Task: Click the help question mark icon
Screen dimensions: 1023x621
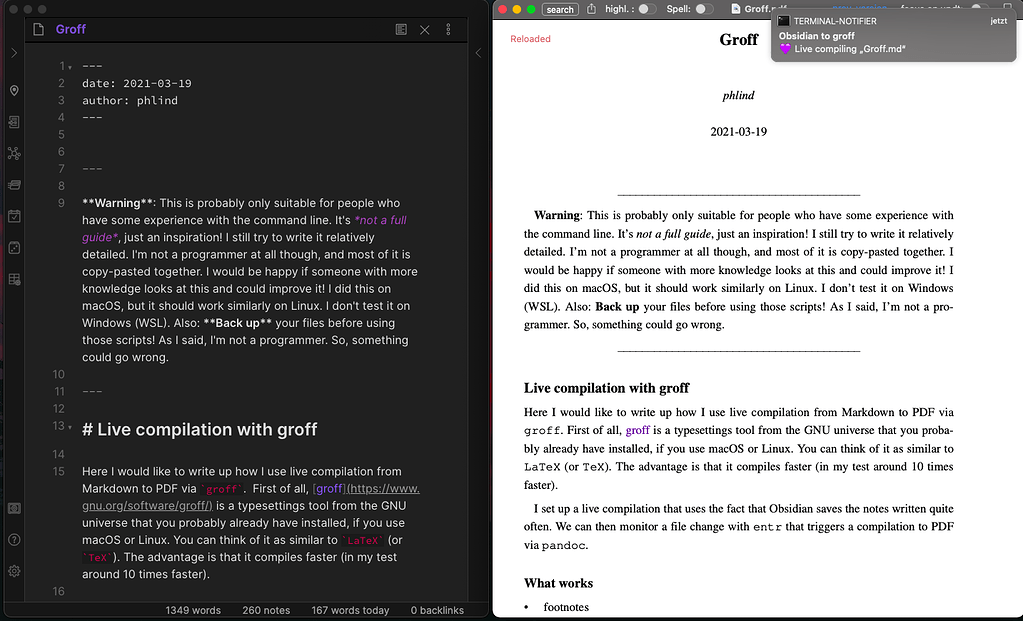Action: click(14, 540)
